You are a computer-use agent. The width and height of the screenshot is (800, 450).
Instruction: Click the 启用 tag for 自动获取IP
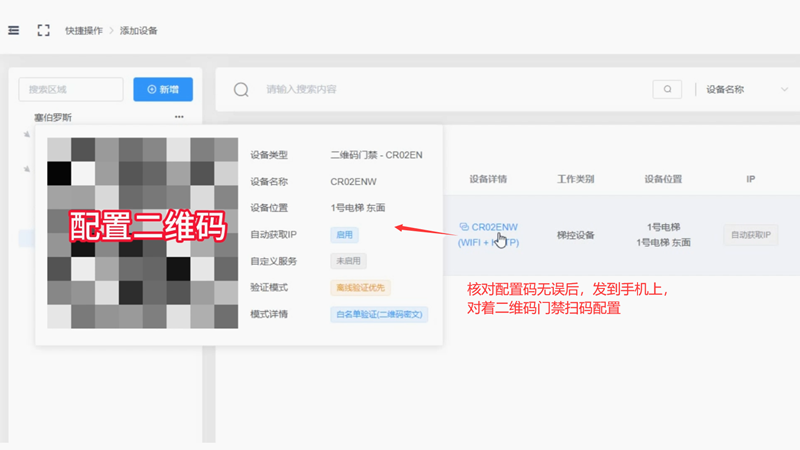344,235
